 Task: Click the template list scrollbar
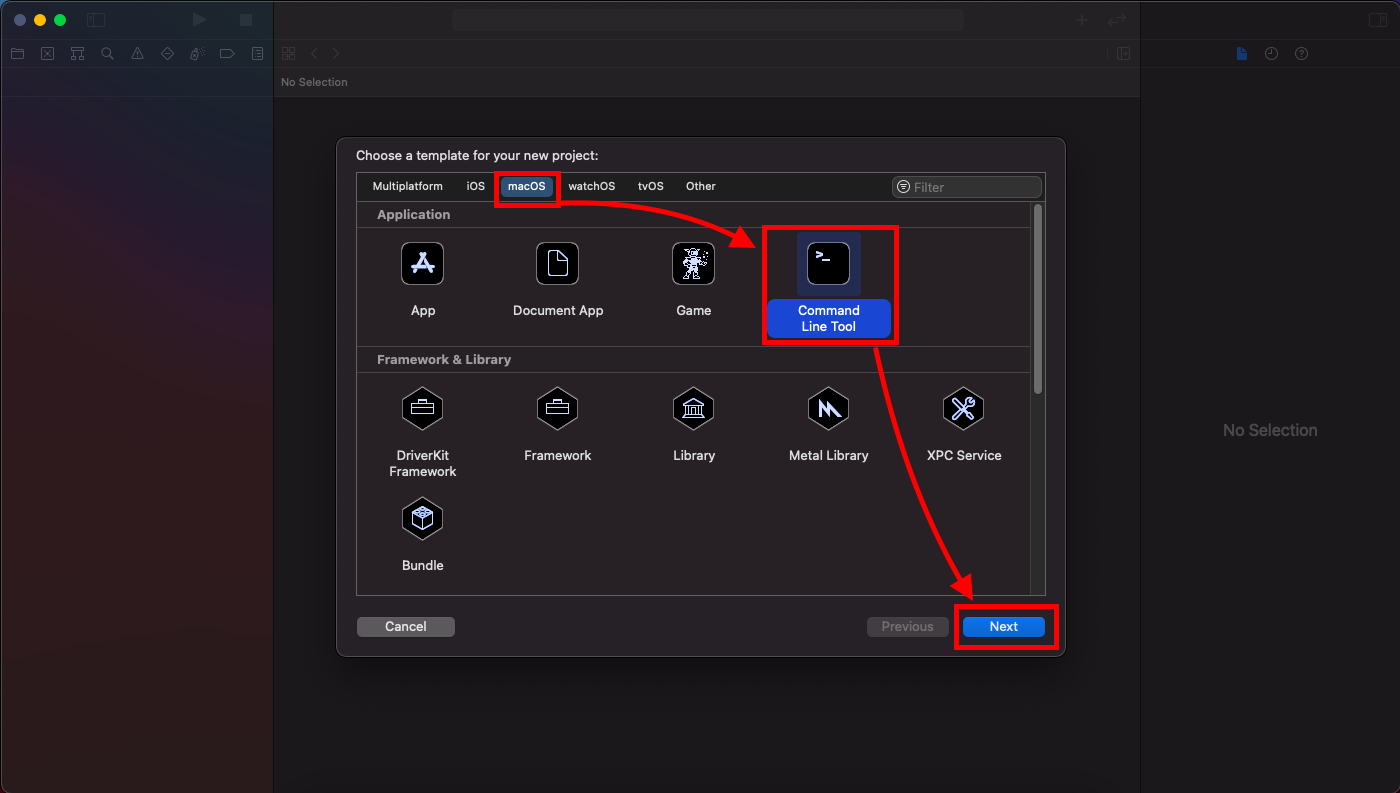tap(1038, 299)
